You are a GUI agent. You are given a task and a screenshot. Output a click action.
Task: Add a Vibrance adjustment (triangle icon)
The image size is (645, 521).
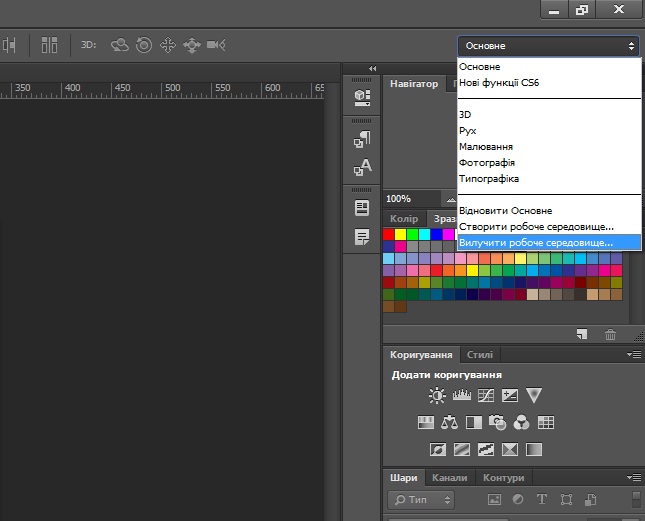[534, 395]
